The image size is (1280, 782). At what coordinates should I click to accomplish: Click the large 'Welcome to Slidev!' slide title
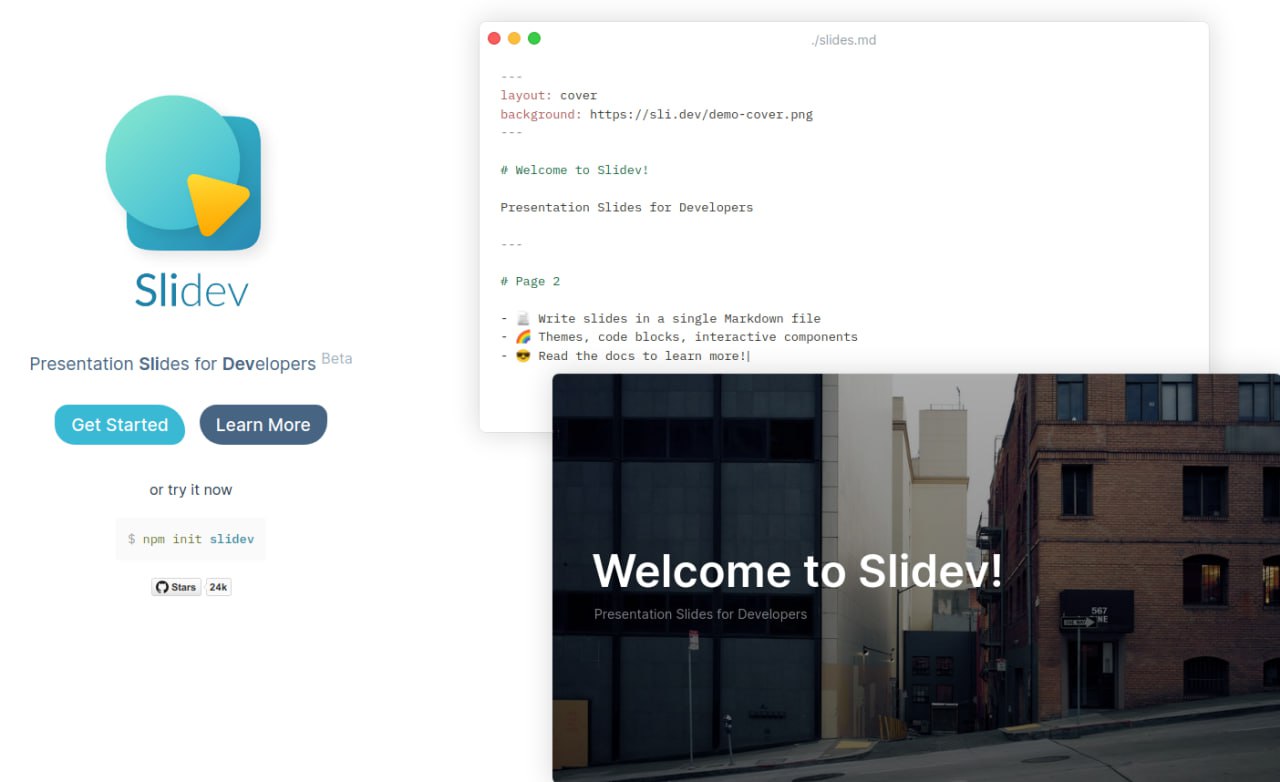pyautogui.click(x=797, y=571)
